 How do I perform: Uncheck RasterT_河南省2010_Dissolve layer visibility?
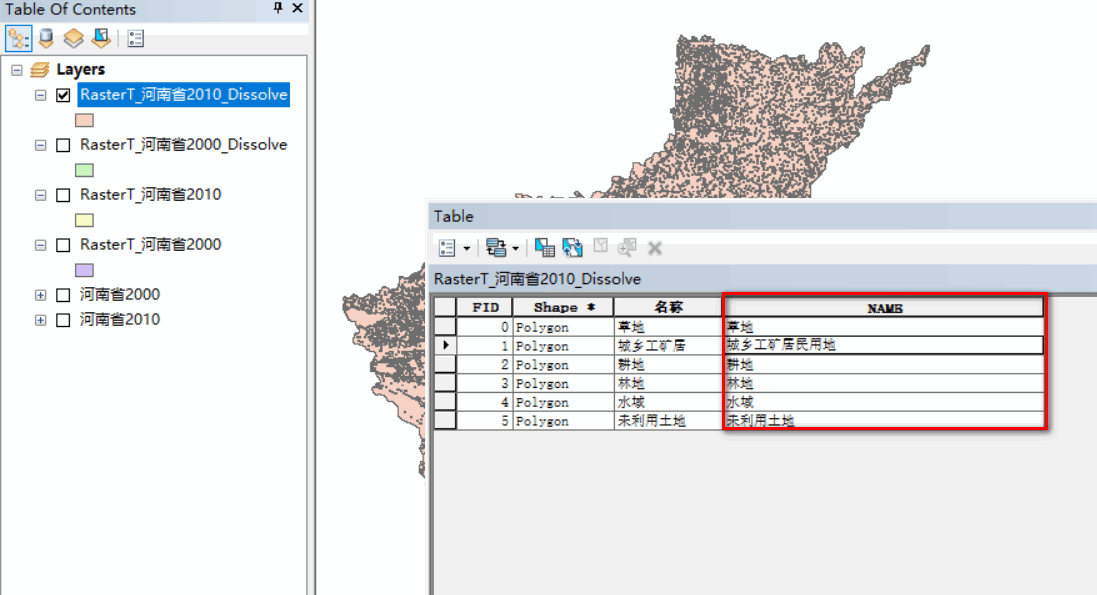(x=63, y=95)
